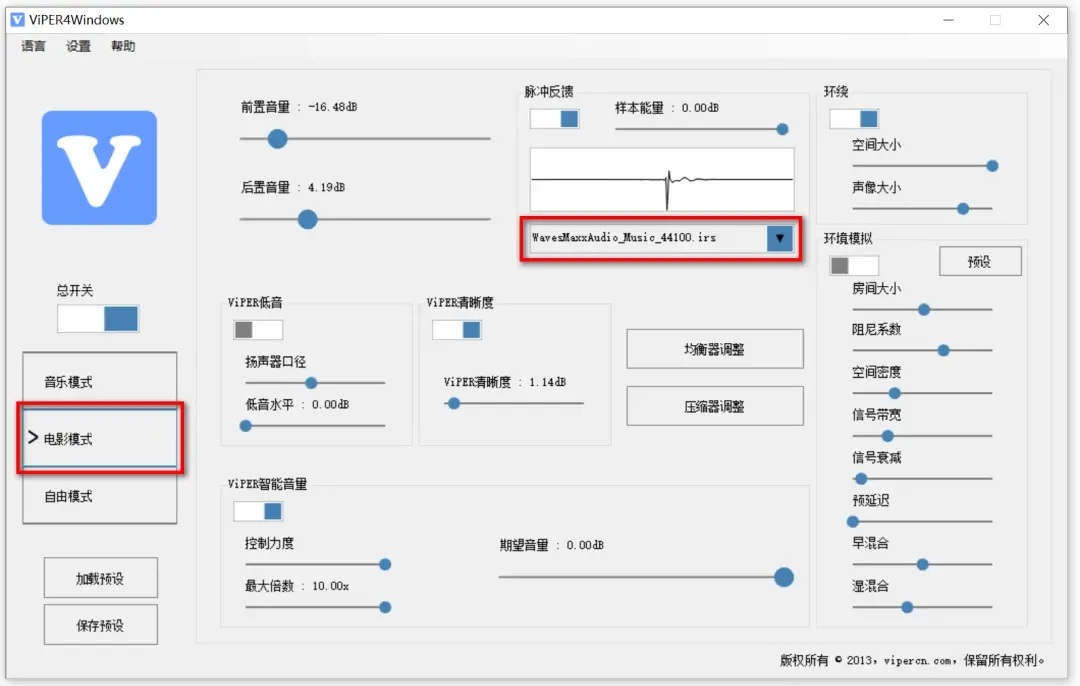Toggle the ViPER清晰度 switch
1080x686 pixels.
pos(457,330)
